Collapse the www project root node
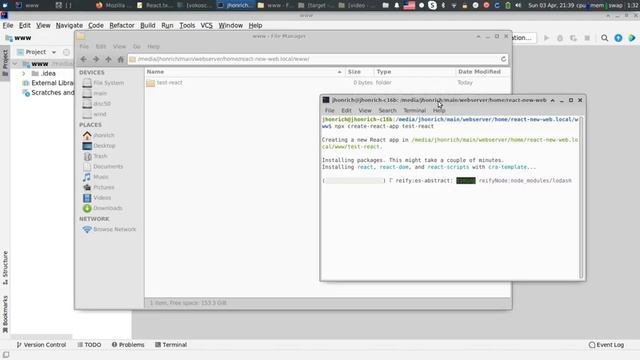The width and height of the screenshot is (640, 360). tap(15, 64)
